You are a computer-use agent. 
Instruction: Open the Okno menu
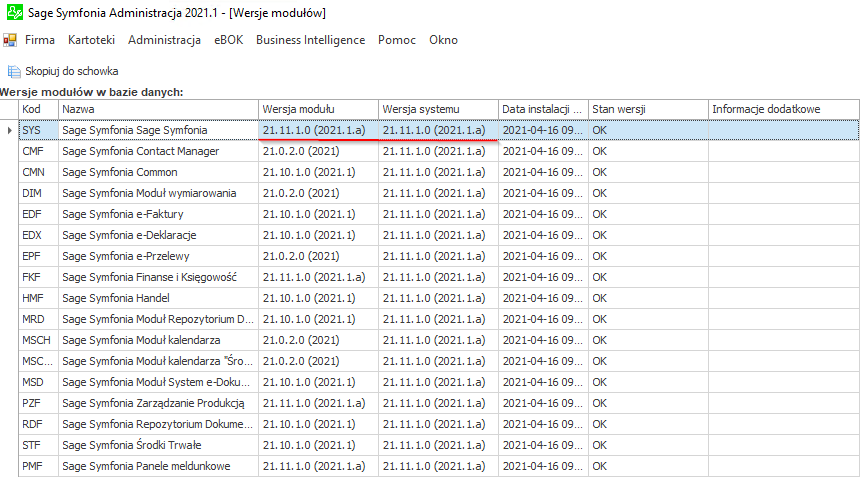coord(443,40)
